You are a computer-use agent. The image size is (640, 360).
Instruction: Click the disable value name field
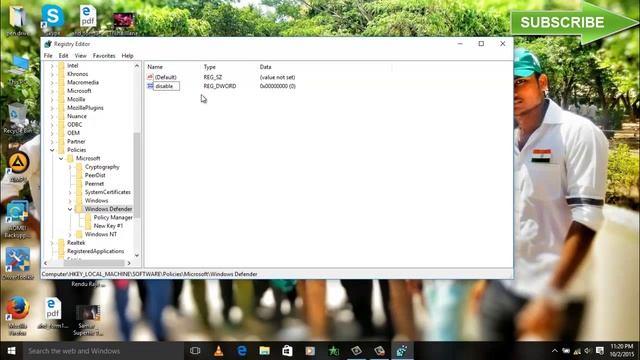coord(166,86)
